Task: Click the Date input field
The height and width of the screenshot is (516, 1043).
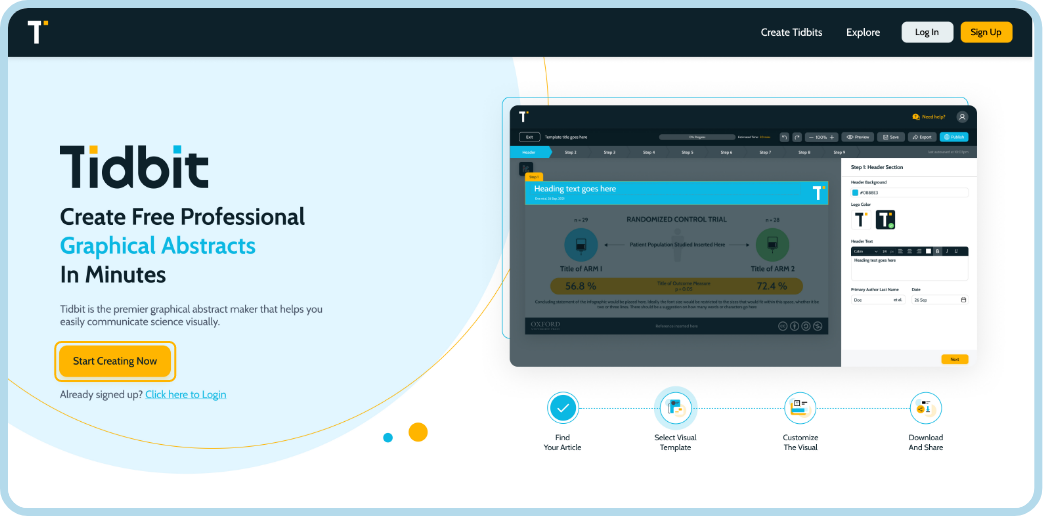Action: [x=940, y=300]
